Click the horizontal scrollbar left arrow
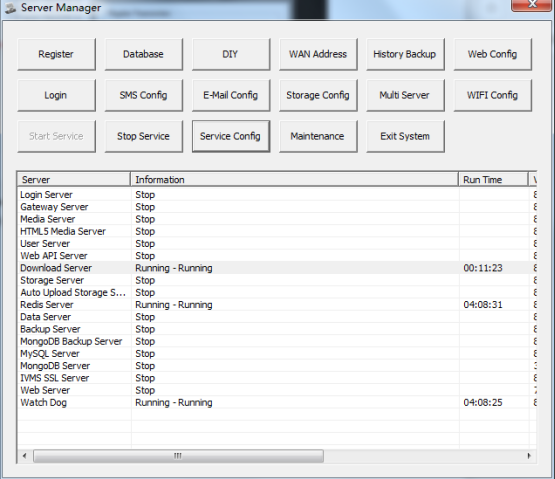Screen dimensions: 555x479 [x=24, y=456]
